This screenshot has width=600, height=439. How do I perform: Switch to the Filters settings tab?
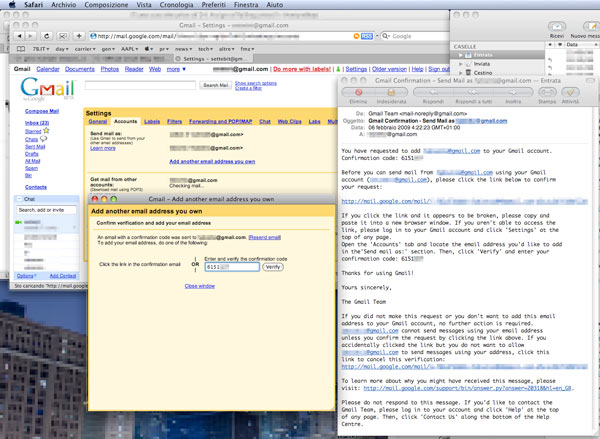(174, 121)
